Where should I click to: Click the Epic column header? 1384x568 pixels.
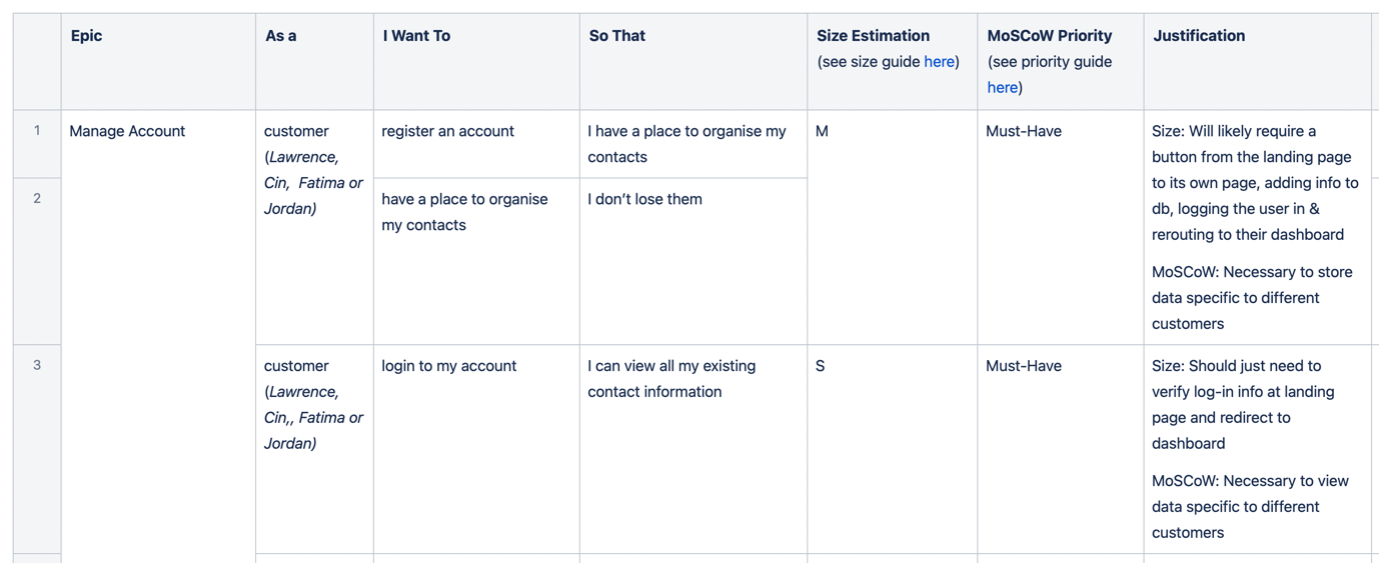click(158, 61)
